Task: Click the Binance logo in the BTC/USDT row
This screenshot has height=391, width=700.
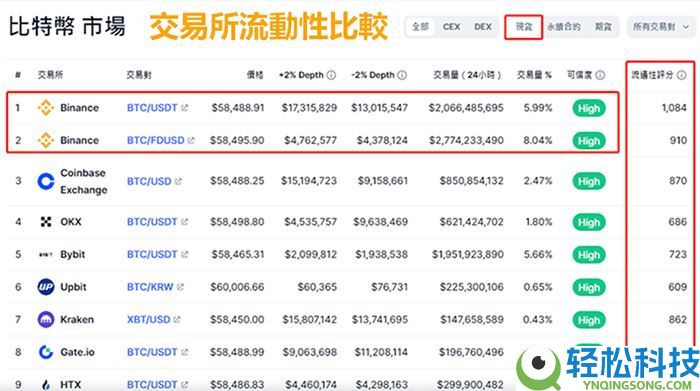Action: click(46, 108)
